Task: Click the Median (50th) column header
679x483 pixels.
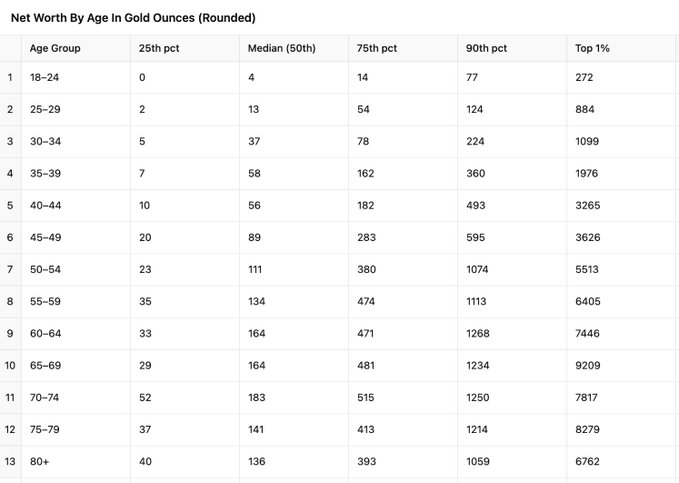Action: pyautogui.click(x=277, y=48)
